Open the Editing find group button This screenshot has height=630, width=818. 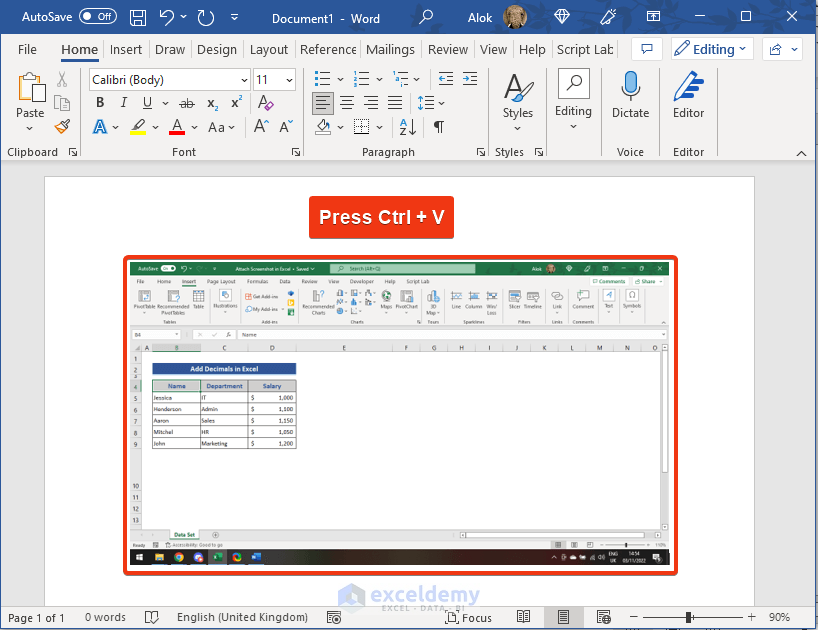573,99
